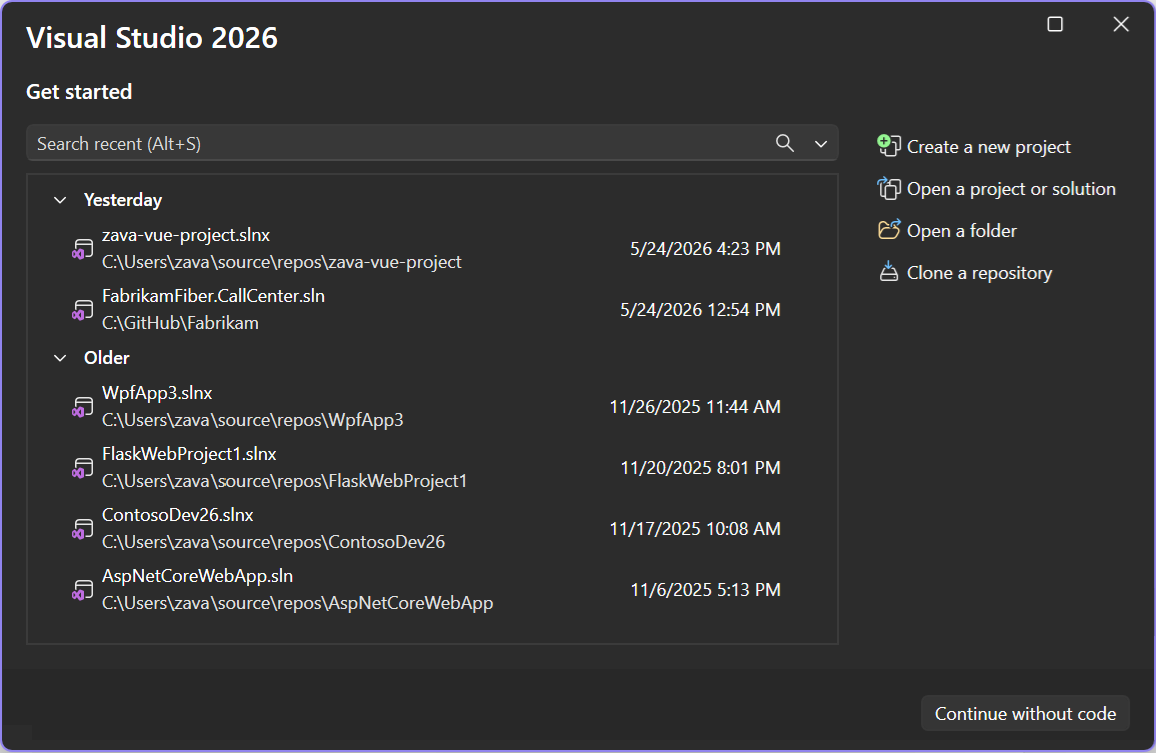
Task: Collapse the Yesterday group
Action: click(60, 200)
